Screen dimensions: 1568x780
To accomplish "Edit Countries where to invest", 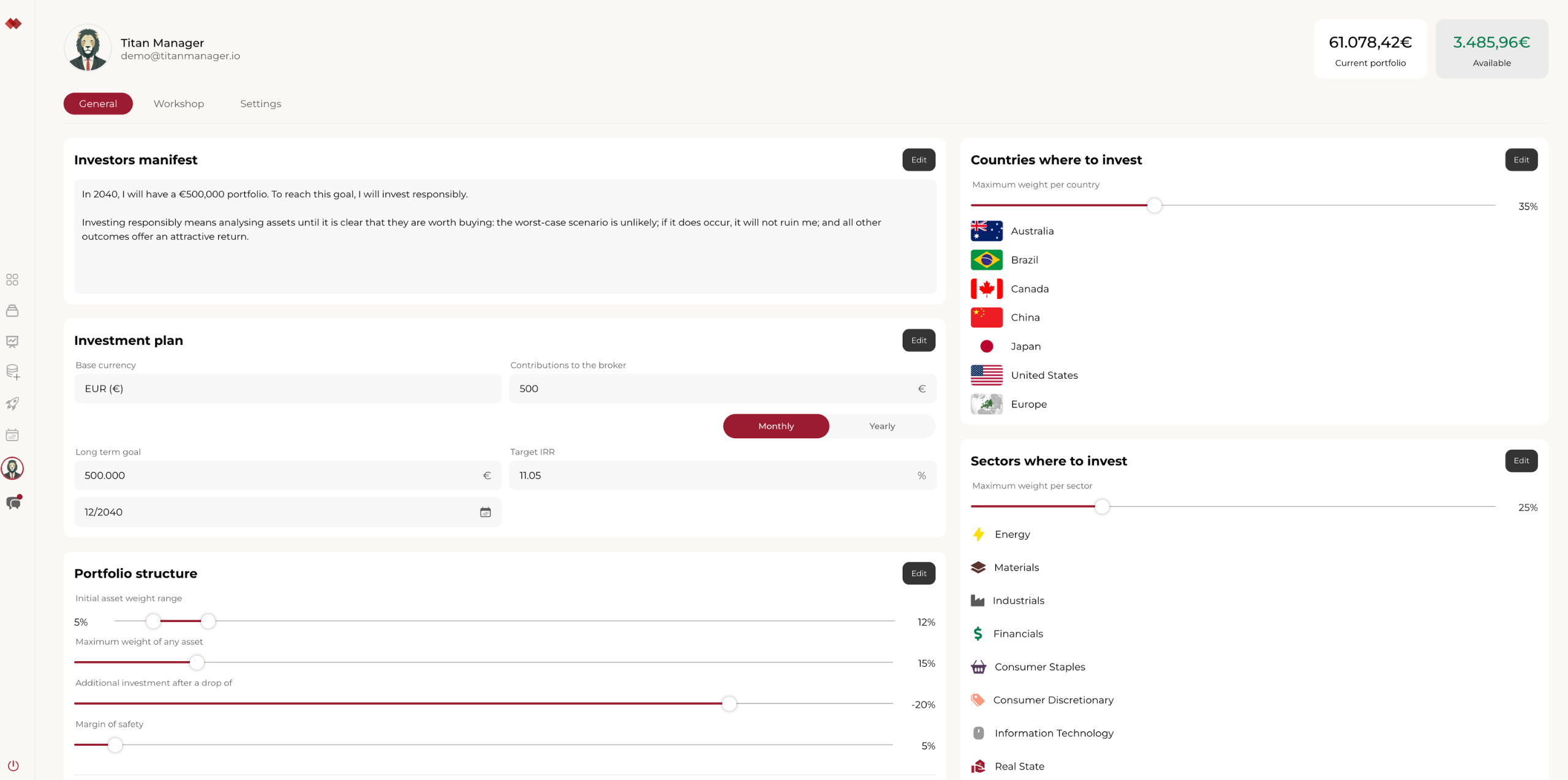I will (x=1521, y=160).
